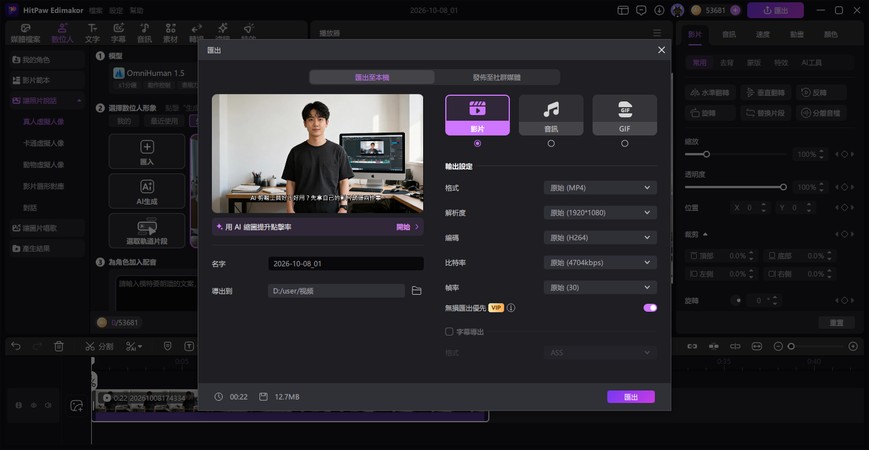Viewport: 869px width, 450px height.
Task: Open the user avatar profile
Action: [677, 10]
